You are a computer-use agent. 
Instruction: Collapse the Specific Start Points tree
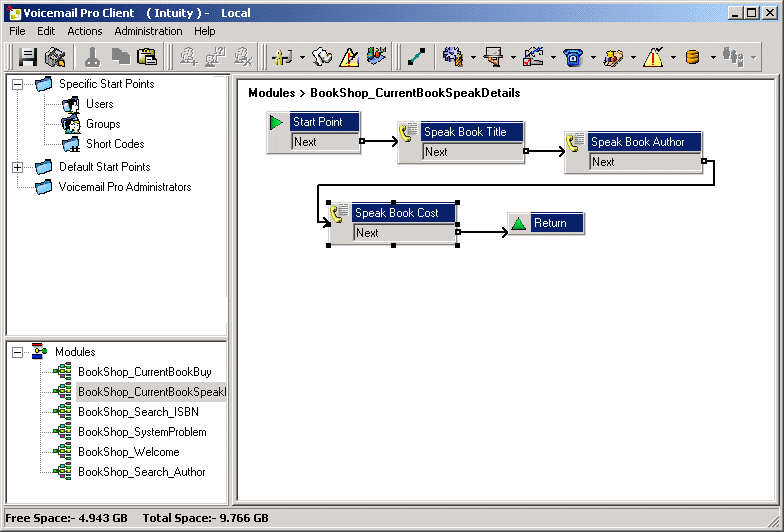pyautogui.click(x=18, y=84)
